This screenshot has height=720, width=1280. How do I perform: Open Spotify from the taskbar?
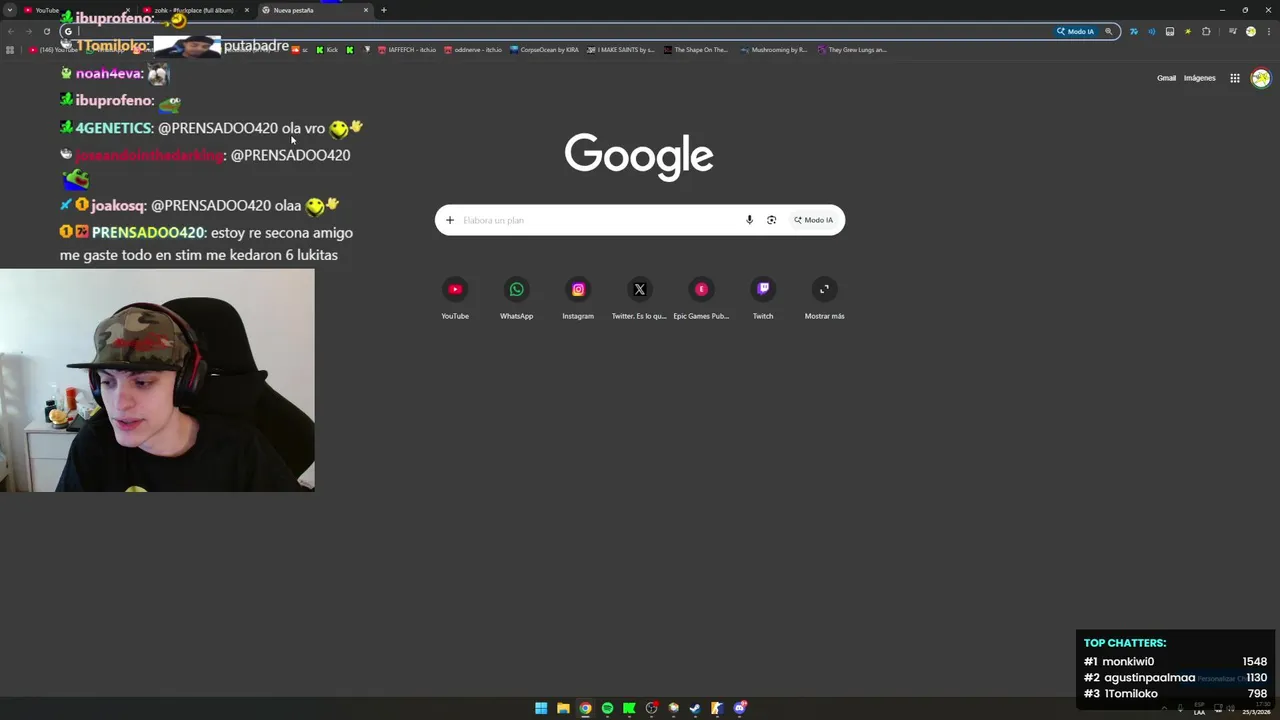[x=607, y=708]
